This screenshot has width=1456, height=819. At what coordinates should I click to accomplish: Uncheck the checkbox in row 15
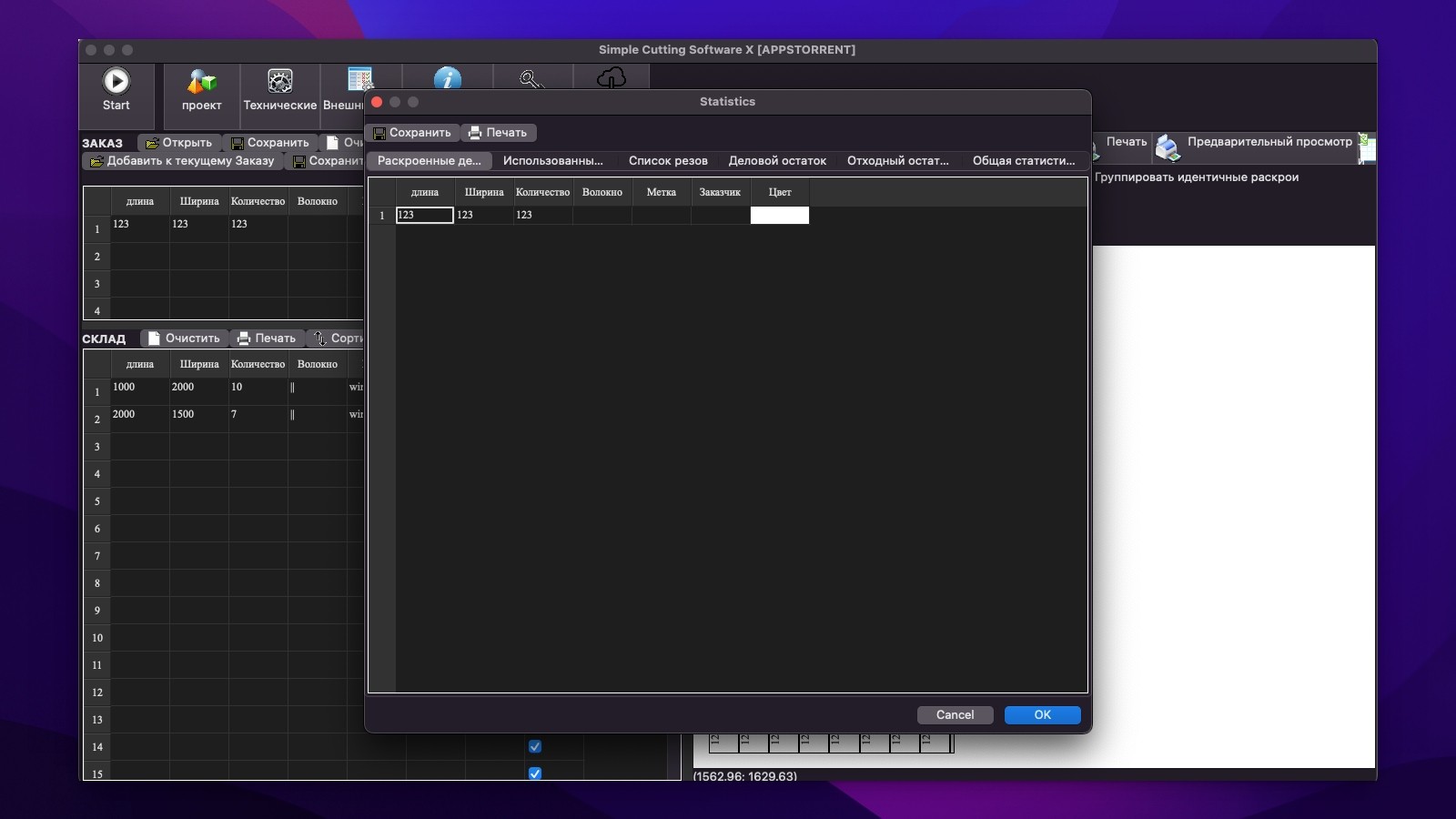(535, 773)
